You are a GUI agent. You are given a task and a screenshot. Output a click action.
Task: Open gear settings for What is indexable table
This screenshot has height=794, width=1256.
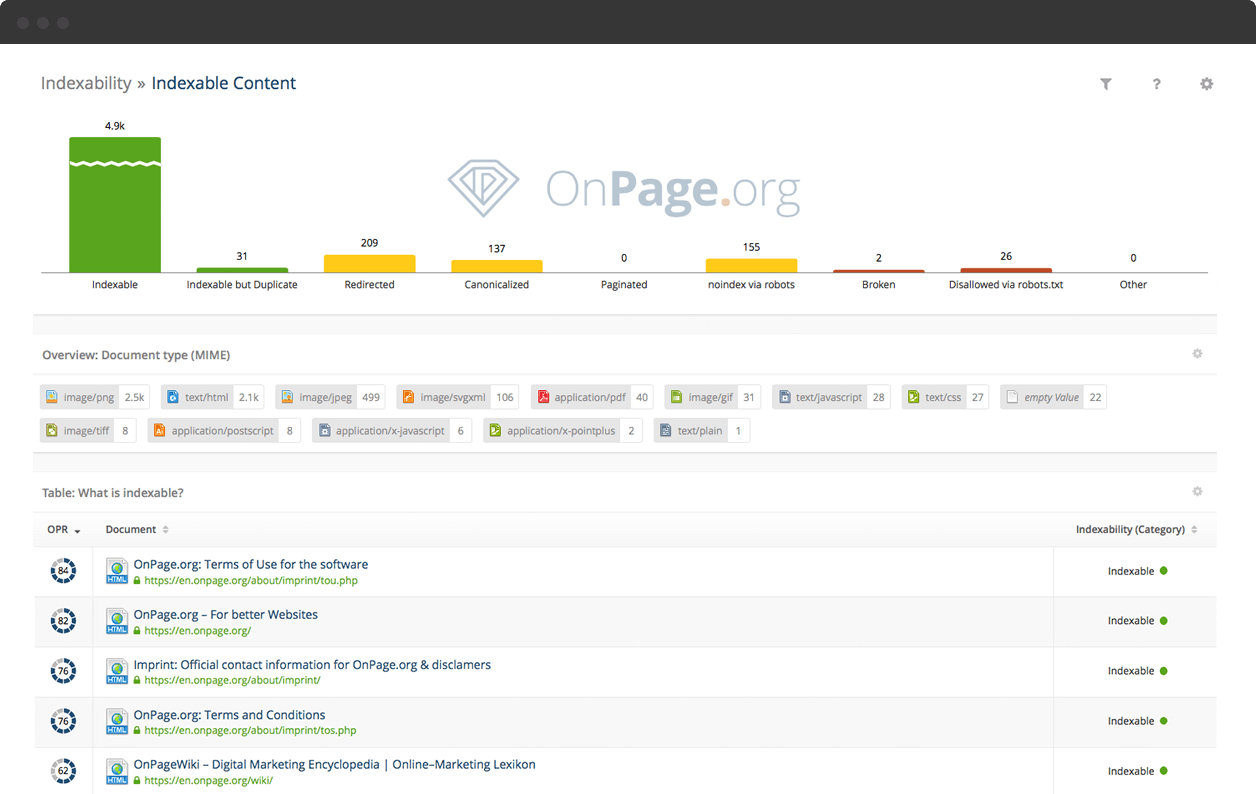point(1197,492)
